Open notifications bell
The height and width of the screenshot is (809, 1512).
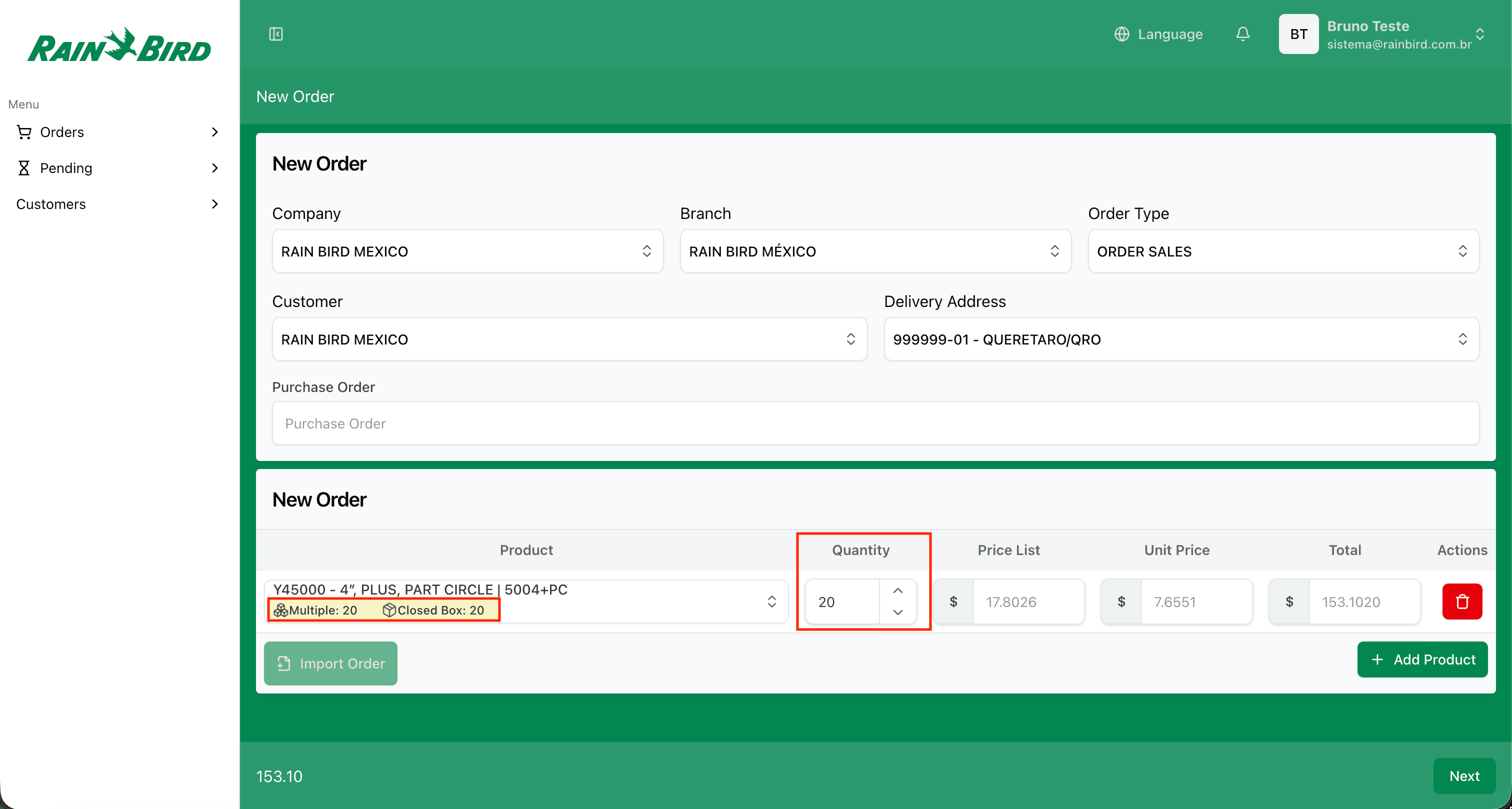click(1242, 34)
